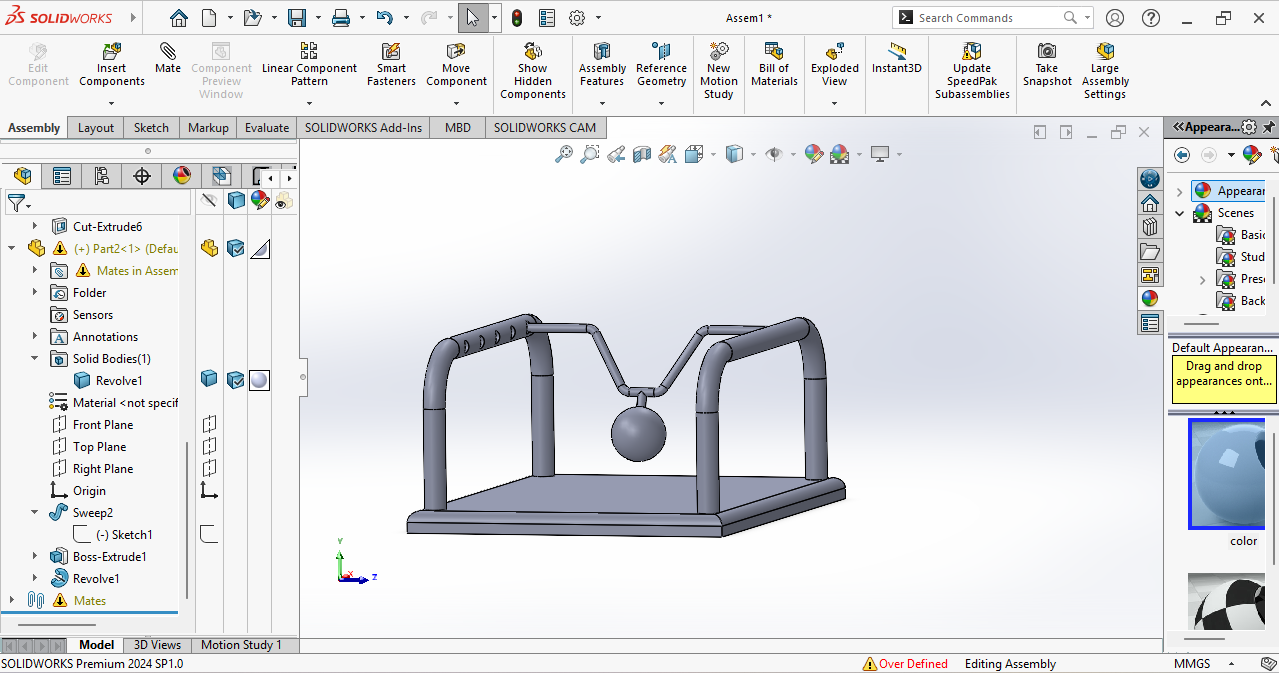Viewport: 1279px width, 673px height.
Task: Click MMGS unit system in status bar
Action: coord(1192,663)
